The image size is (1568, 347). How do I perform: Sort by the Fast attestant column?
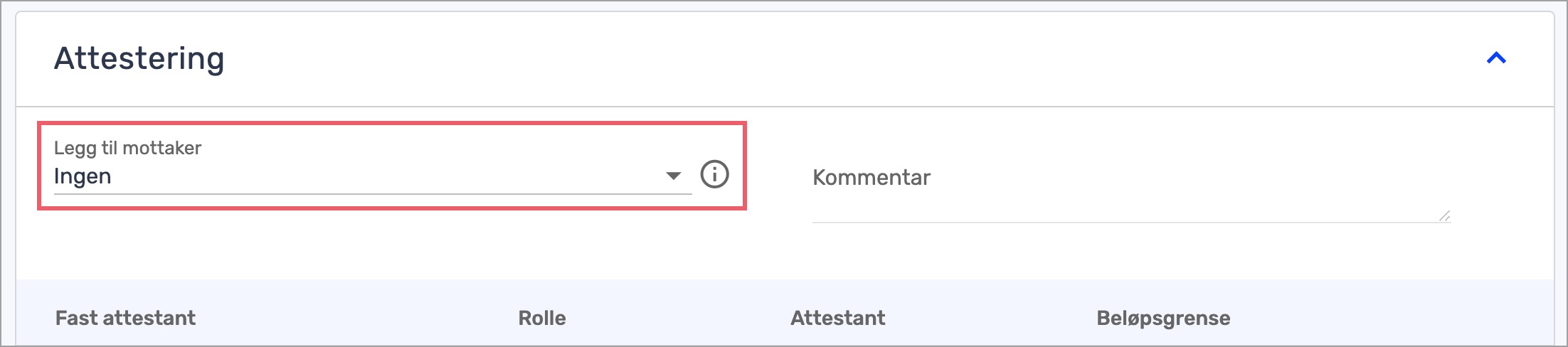pyautogui.click(x=125, y=318)
